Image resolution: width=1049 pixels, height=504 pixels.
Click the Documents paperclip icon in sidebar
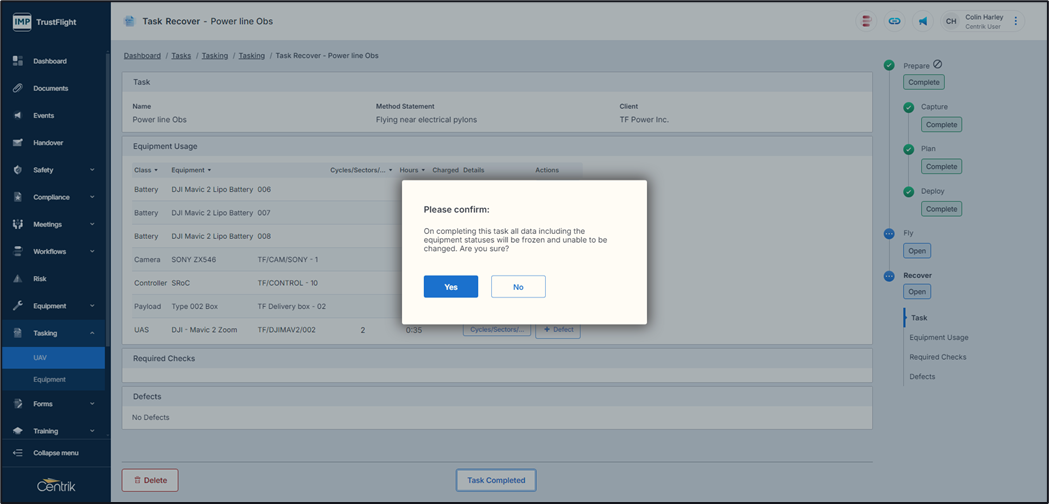coord(17,88)
